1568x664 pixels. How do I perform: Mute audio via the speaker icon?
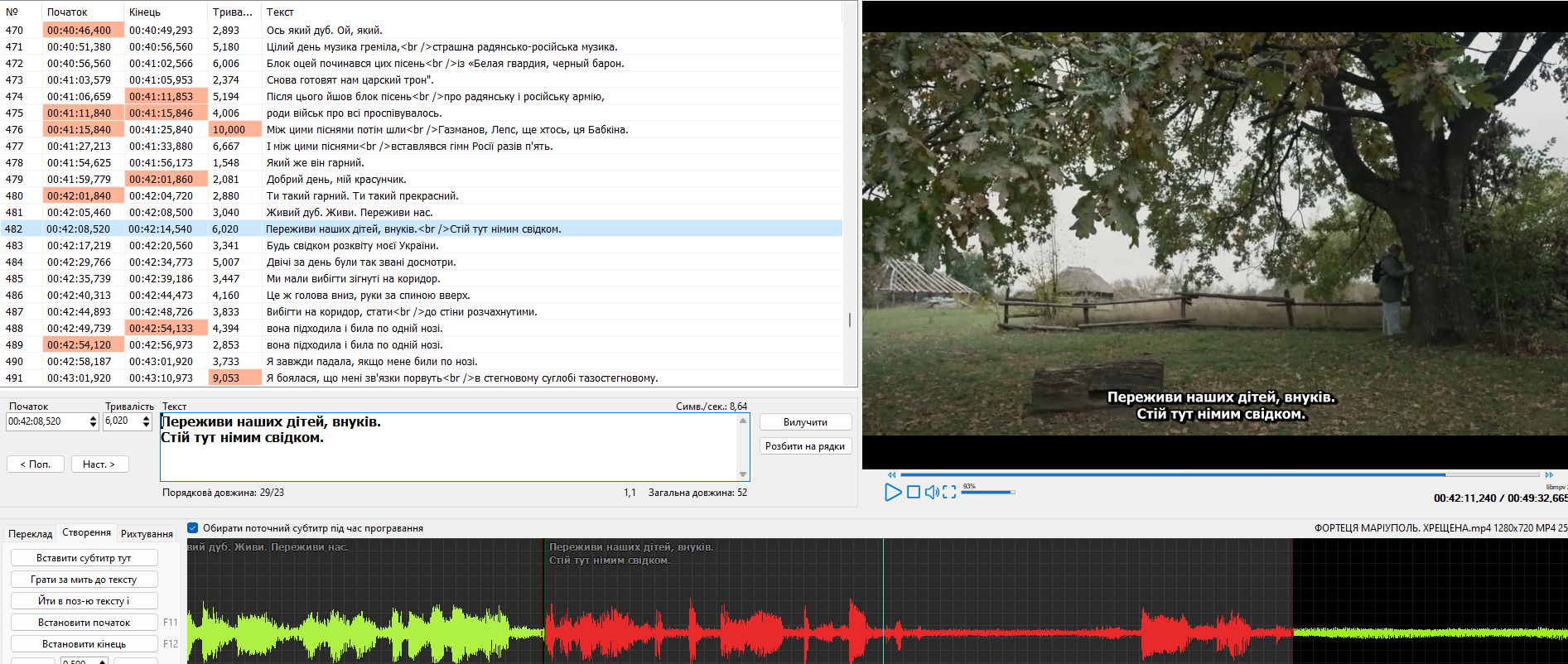[x=932, y=492]
